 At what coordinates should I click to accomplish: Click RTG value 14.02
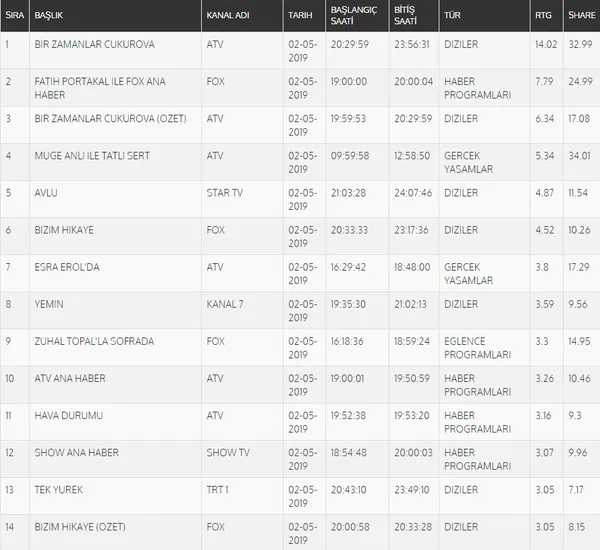tap(546, 44)
